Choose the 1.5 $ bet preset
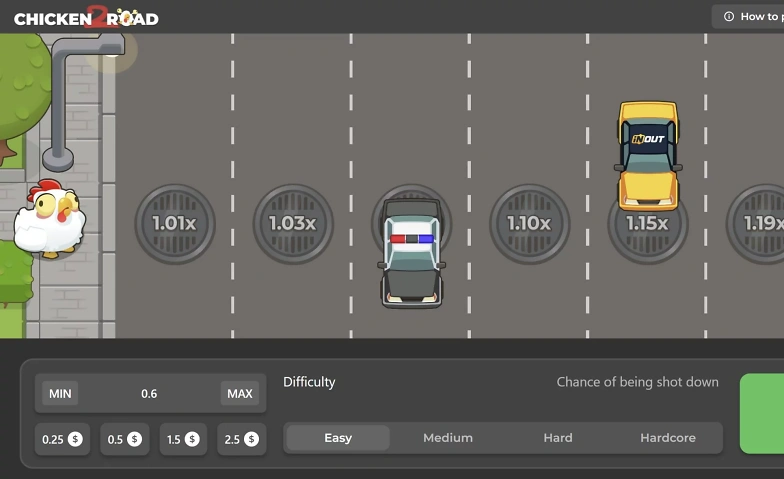784x479 pixels. tap(183, 440)
